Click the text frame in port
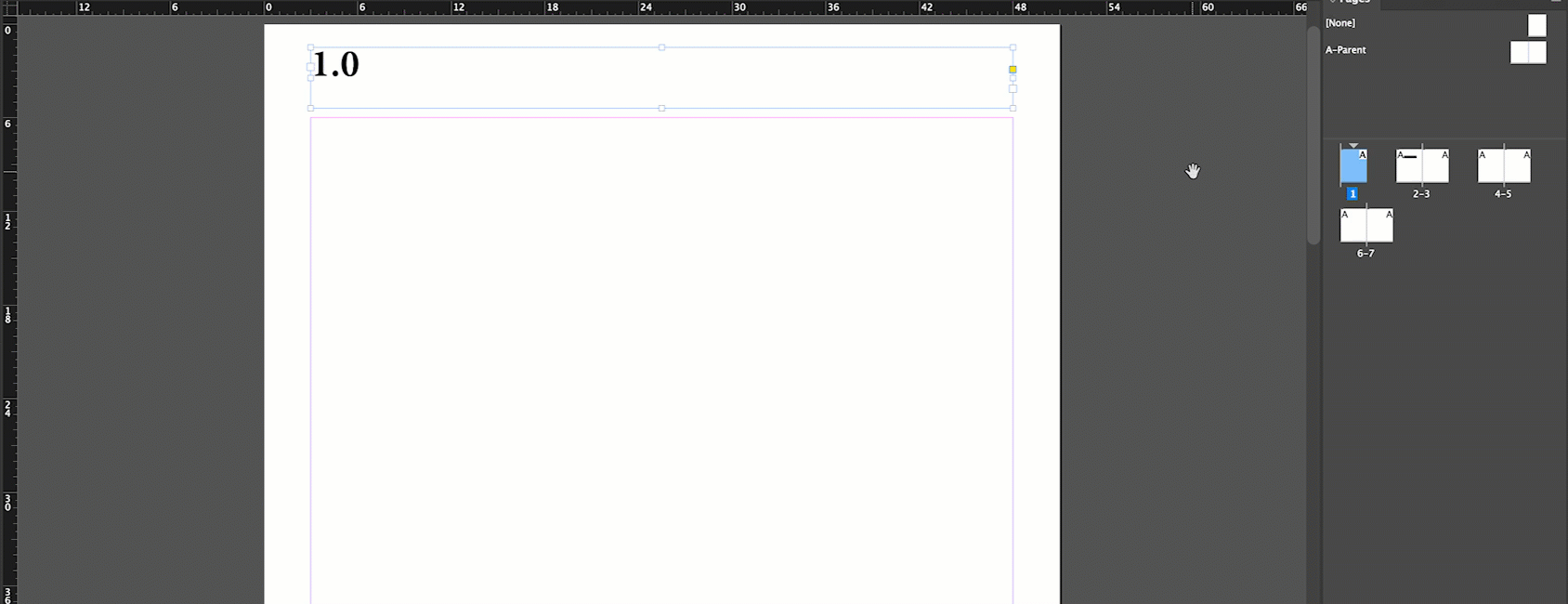This screenshot has width=1568, height=604. click(310, 66)
